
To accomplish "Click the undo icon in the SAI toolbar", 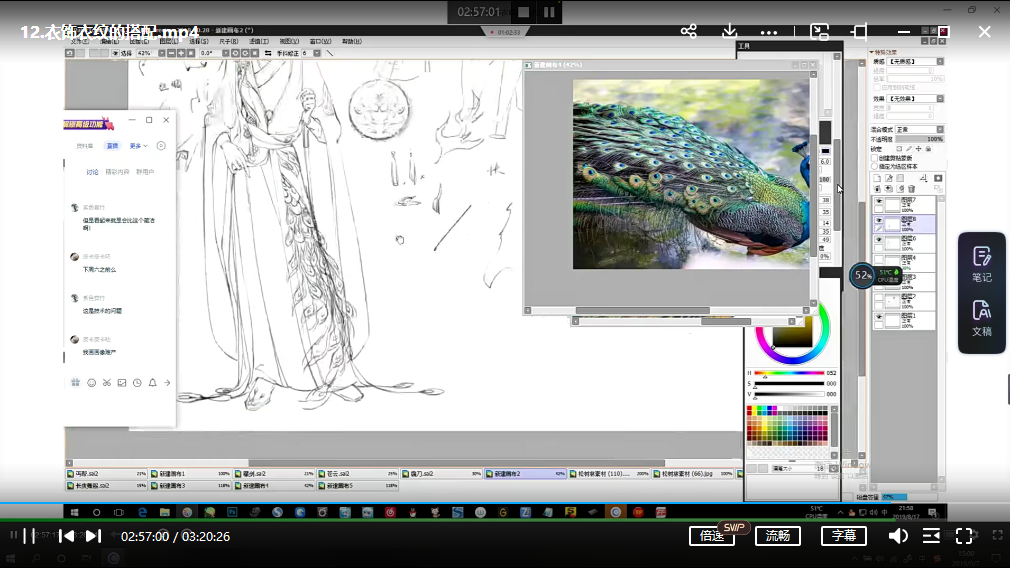I will [x=70, y=53].
